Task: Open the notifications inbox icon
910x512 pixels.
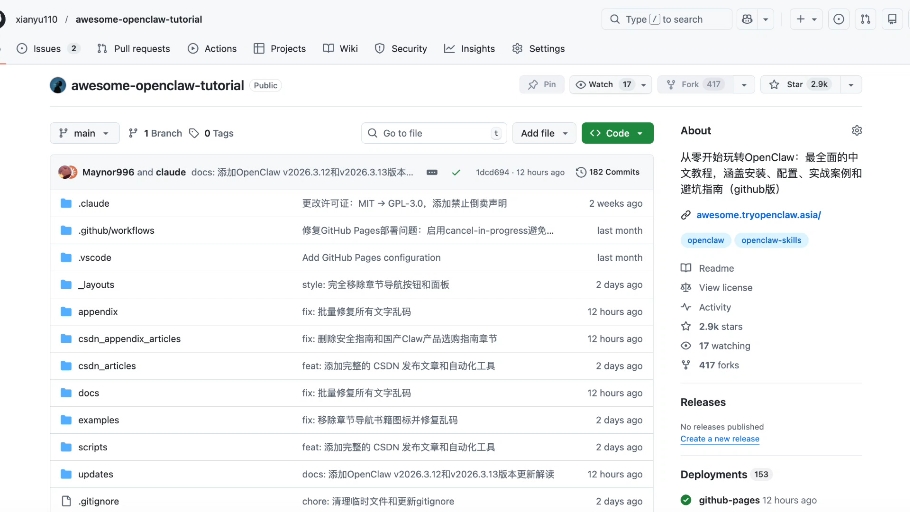Action: pyautogui.click(x=892, y=19)
